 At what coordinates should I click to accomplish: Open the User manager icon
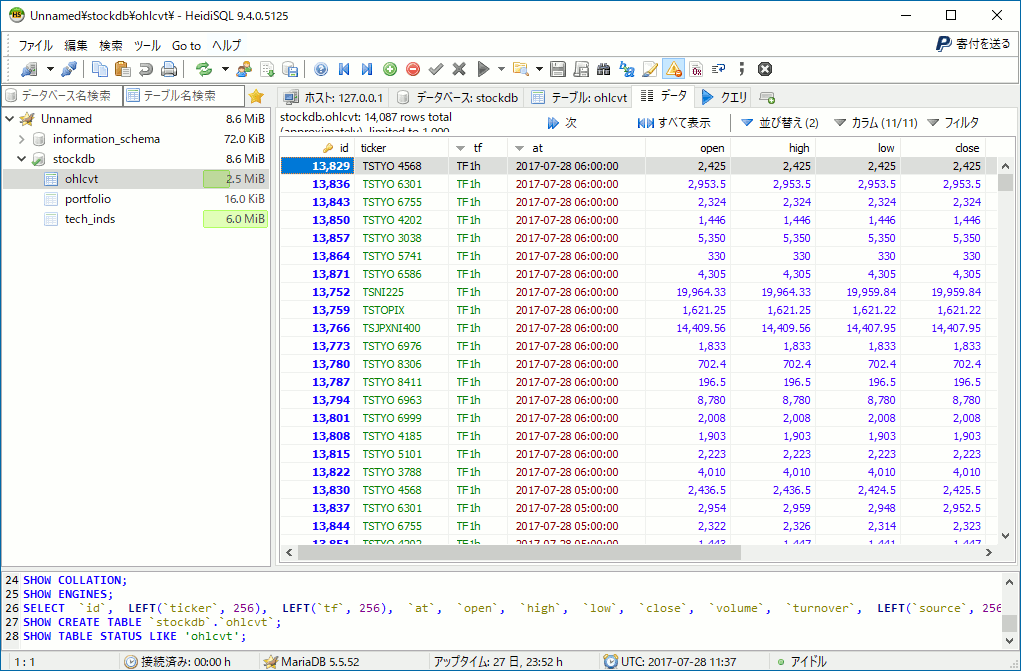(244, 69)
